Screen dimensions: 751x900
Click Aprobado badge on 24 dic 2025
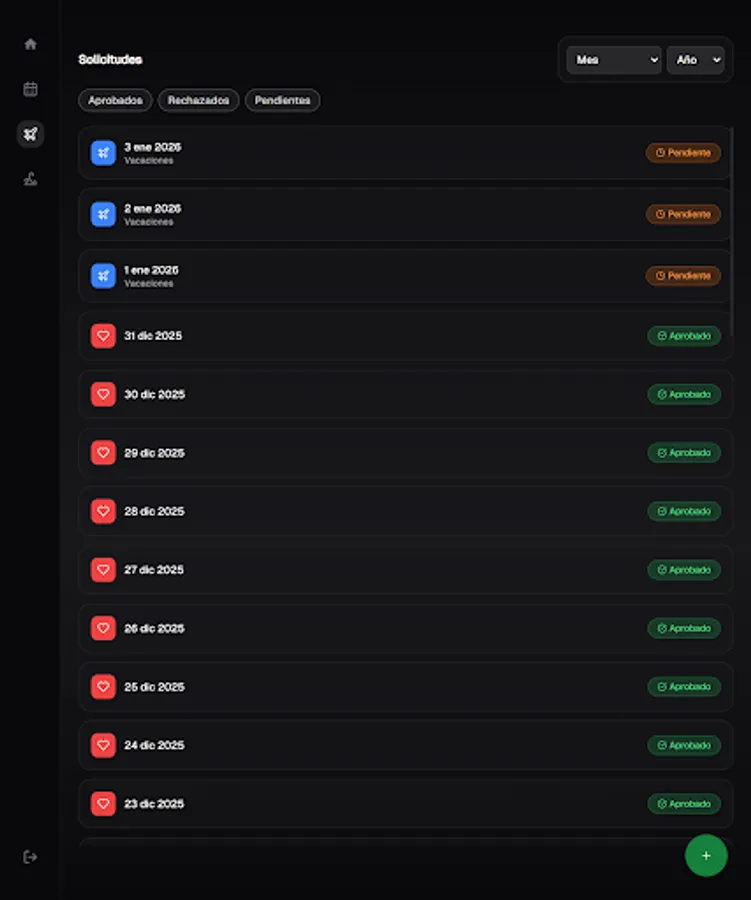tap(684, 746)
